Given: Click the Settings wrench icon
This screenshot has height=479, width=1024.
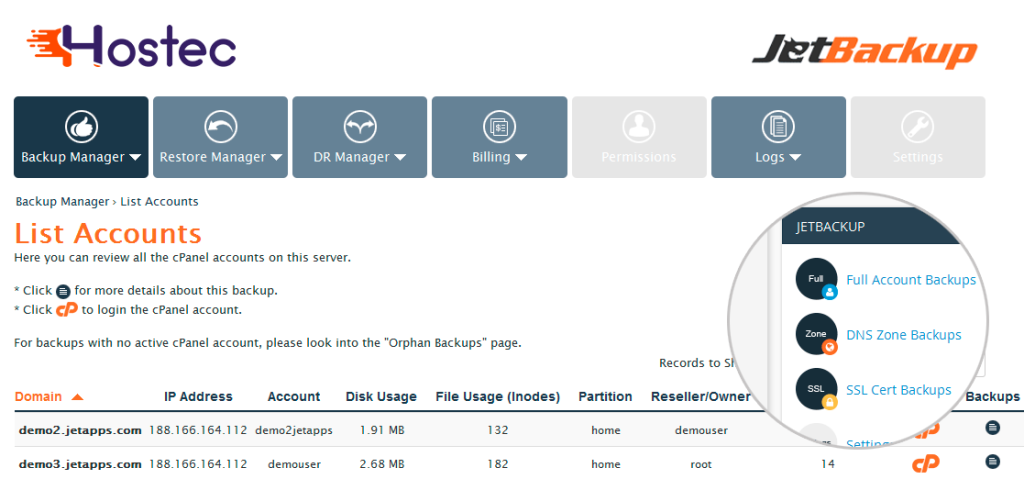Looking at the screenshot, I should coord(918,127).
